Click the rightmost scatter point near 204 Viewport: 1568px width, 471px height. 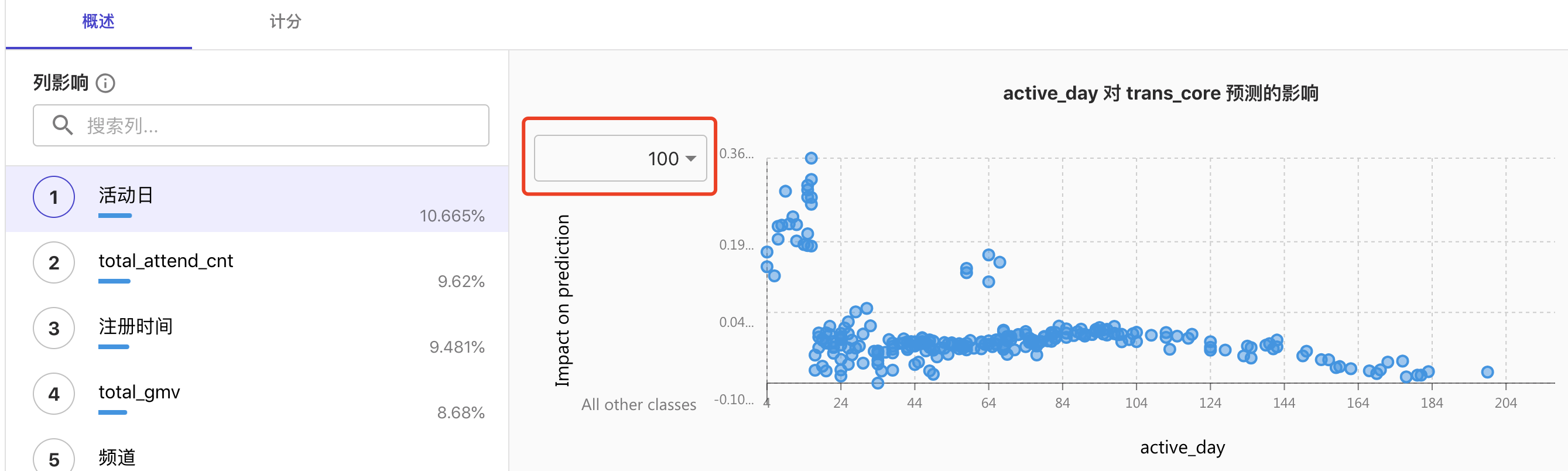point(1487,373)
